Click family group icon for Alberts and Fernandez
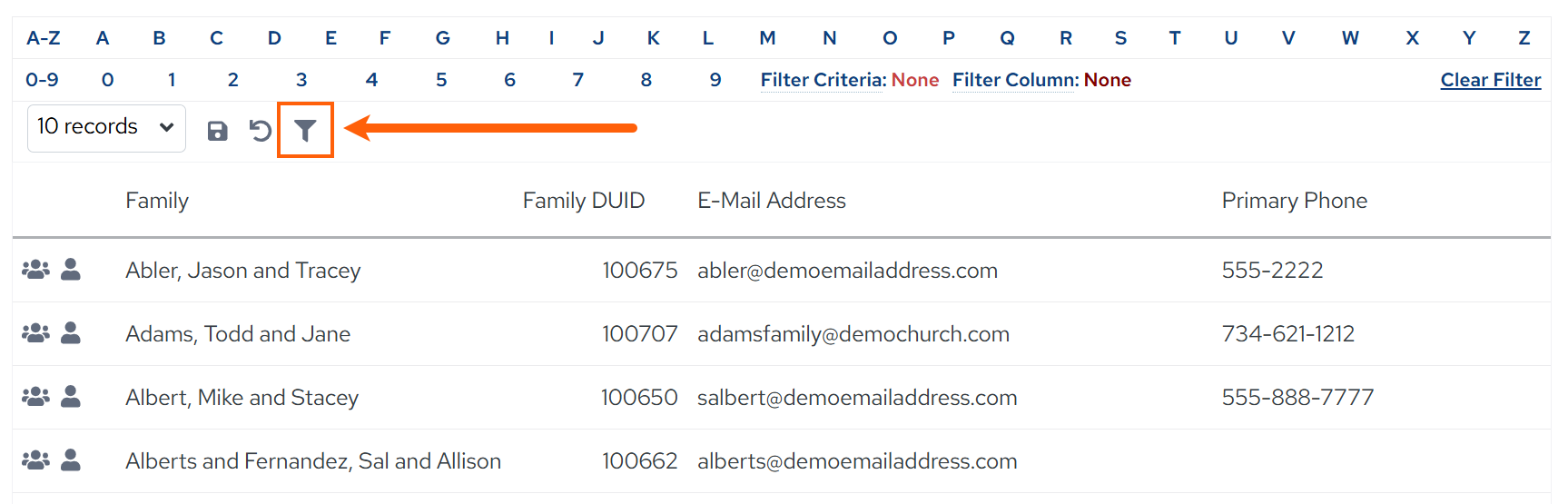This screenshot has height=504, width=1568. pos(35,460)
